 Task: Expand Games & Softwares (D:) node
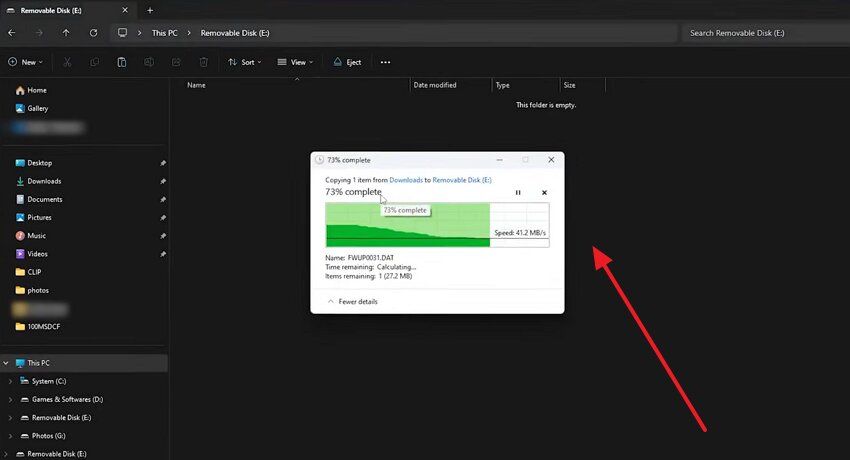tap(10, 400)
